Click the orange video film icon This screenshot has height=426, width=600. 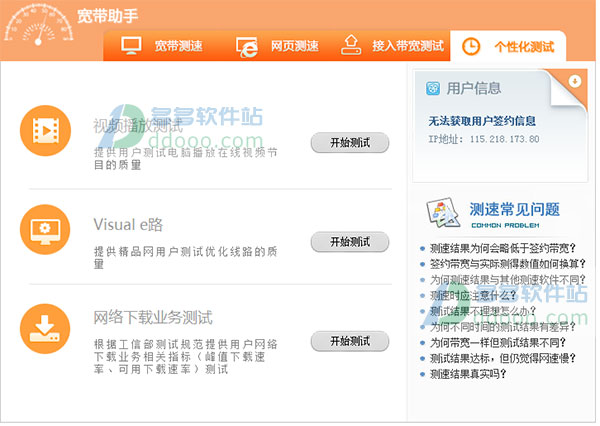point(46,131)
